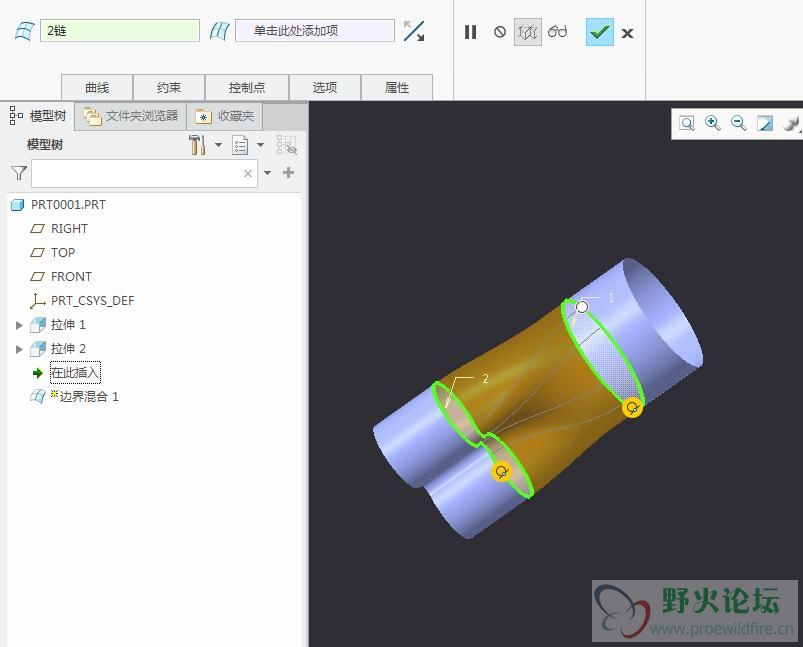803x647 pixels.
Task: Click the '单击此处添加项' second direction field
Action: (314, 31)
